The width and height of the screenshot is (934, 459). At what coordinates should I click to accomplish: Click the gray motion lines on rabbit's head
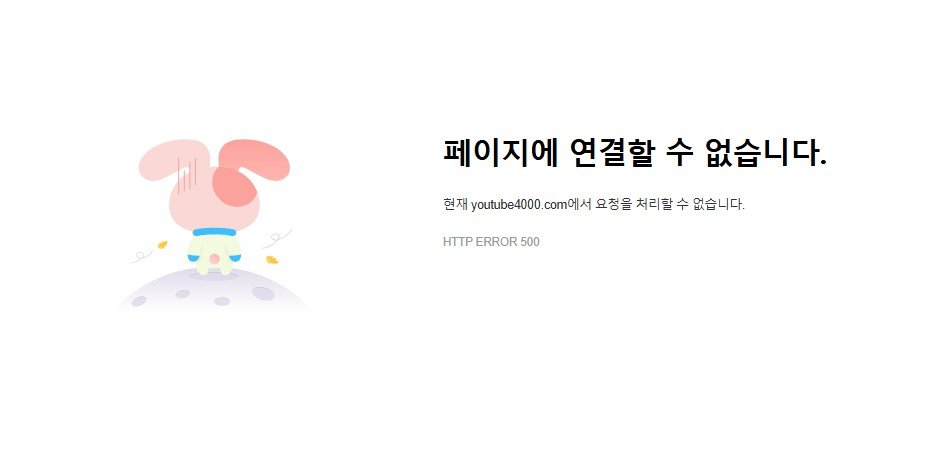[x=187, y=174]
